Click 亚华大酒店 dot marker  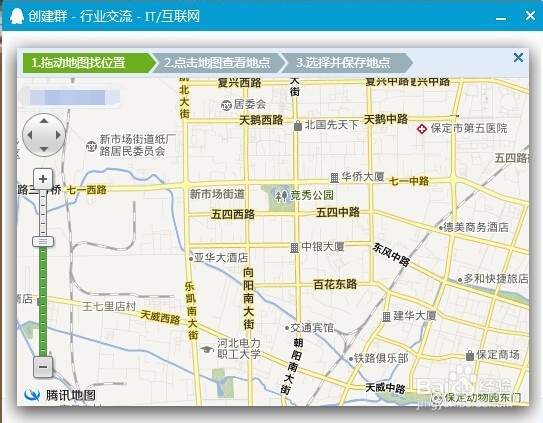click(x=191, y=259)
